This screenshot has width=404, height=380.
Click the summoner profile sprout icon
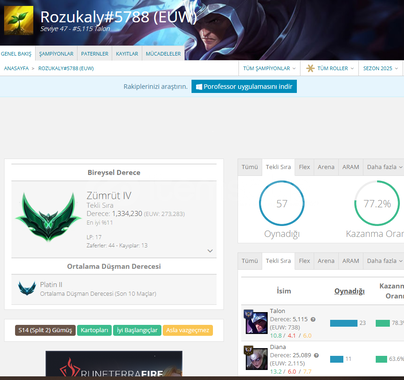tap(19, 20)
